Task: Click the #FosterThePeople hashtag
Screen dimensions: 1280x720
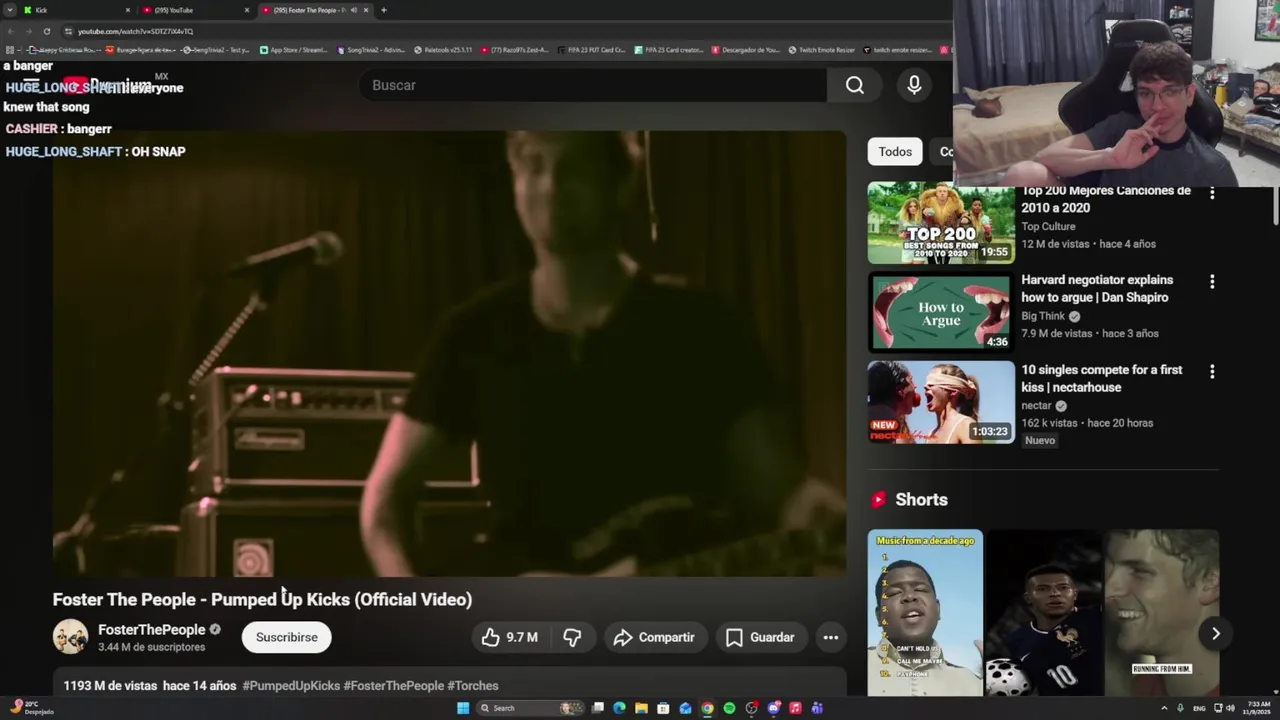Action: (393, 686)
